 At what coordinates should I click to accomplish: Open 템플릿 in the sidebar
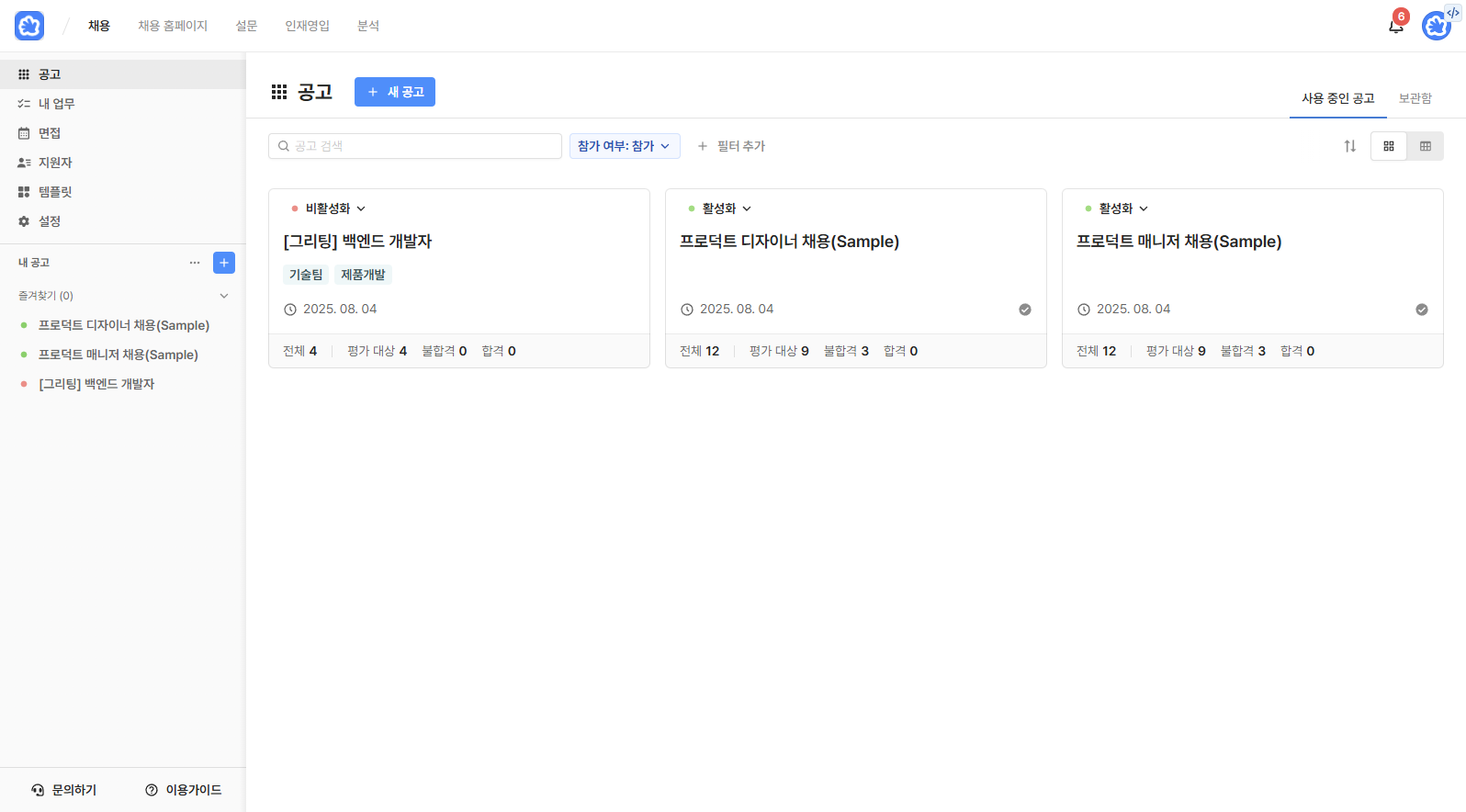[x=122, y=192]
